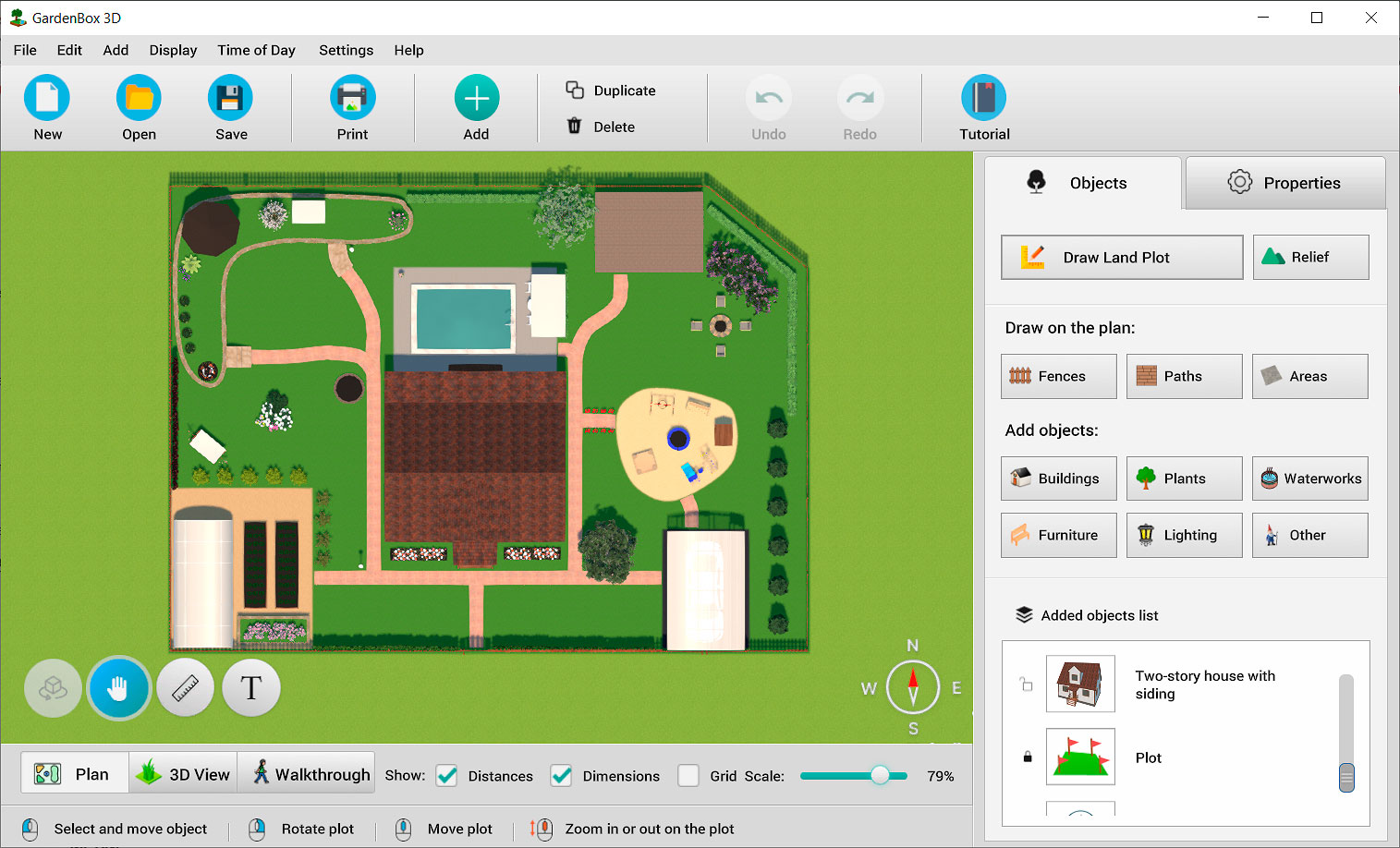Enable the Grid display option
This screenshot has width=1400, height=848.
coord(688,776)
